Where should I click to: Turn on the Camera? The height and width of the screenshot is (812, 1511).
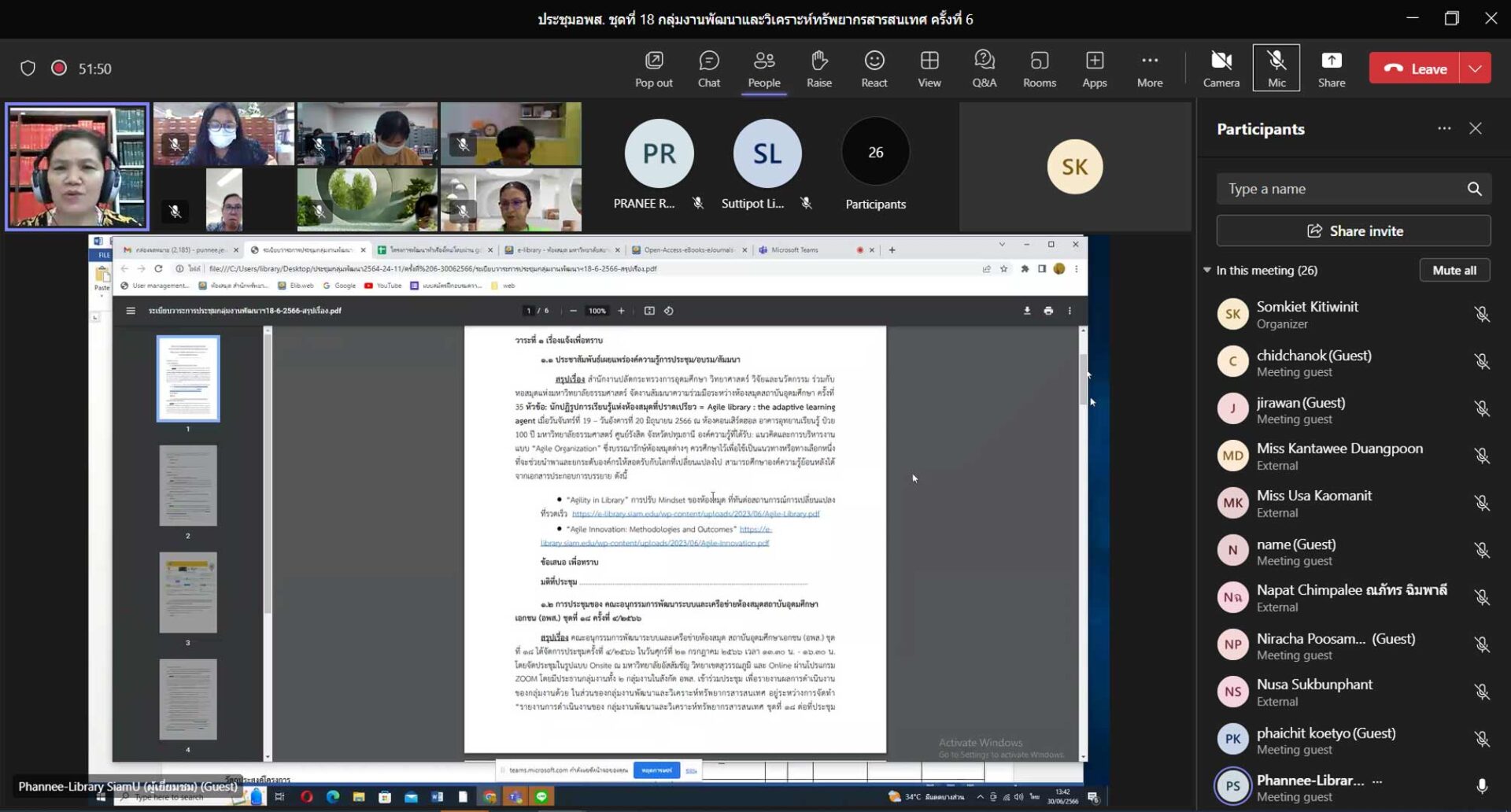(1221, 68)
